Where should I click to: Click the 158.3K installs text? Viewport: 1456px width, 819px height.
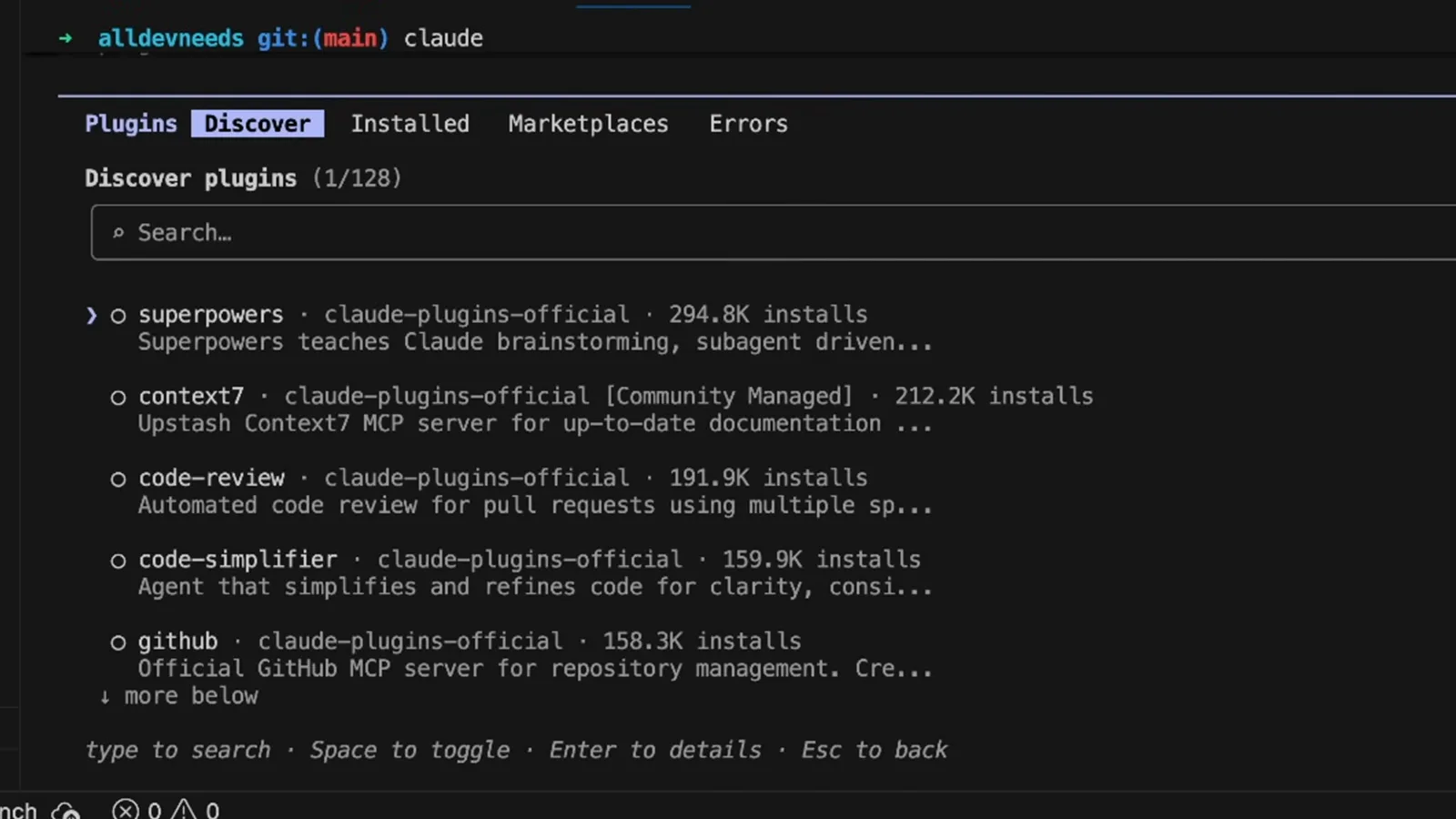click(702, 642)
